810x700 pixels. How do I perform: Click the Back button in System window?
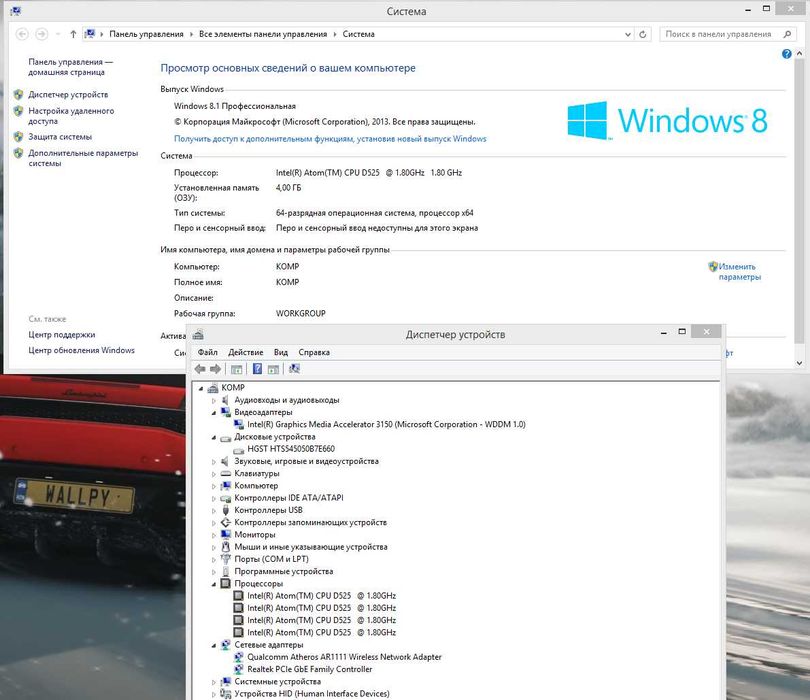point(22,34)
